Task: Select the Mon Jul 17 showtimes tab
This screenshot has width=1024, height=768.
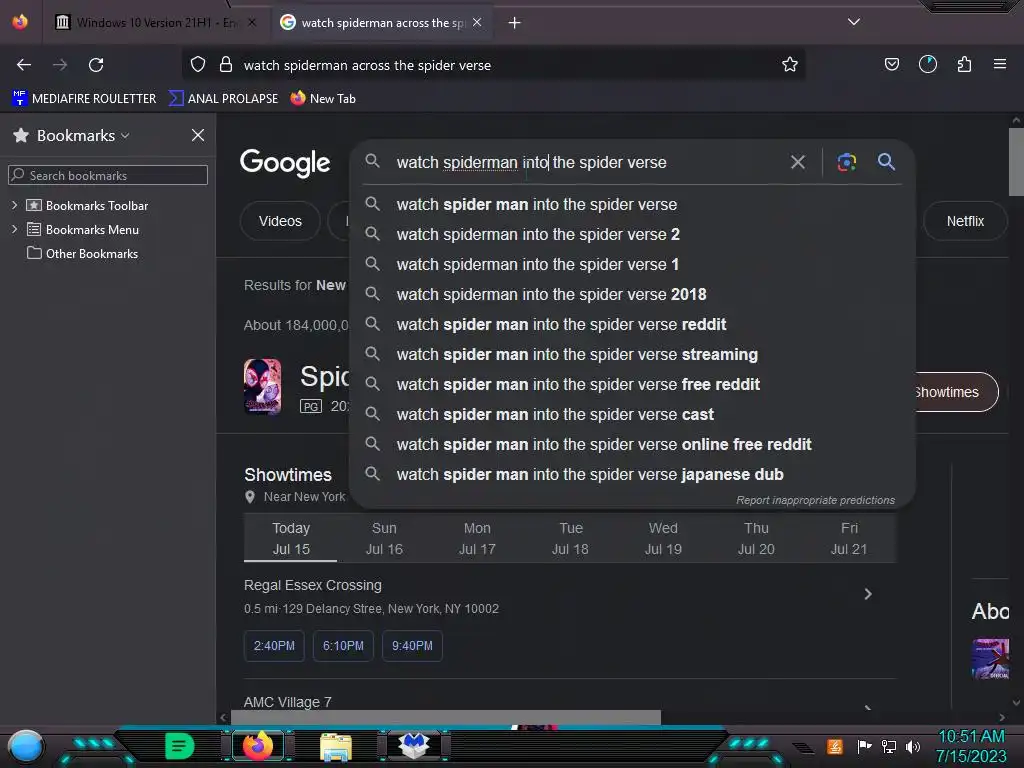Action: 477,538
